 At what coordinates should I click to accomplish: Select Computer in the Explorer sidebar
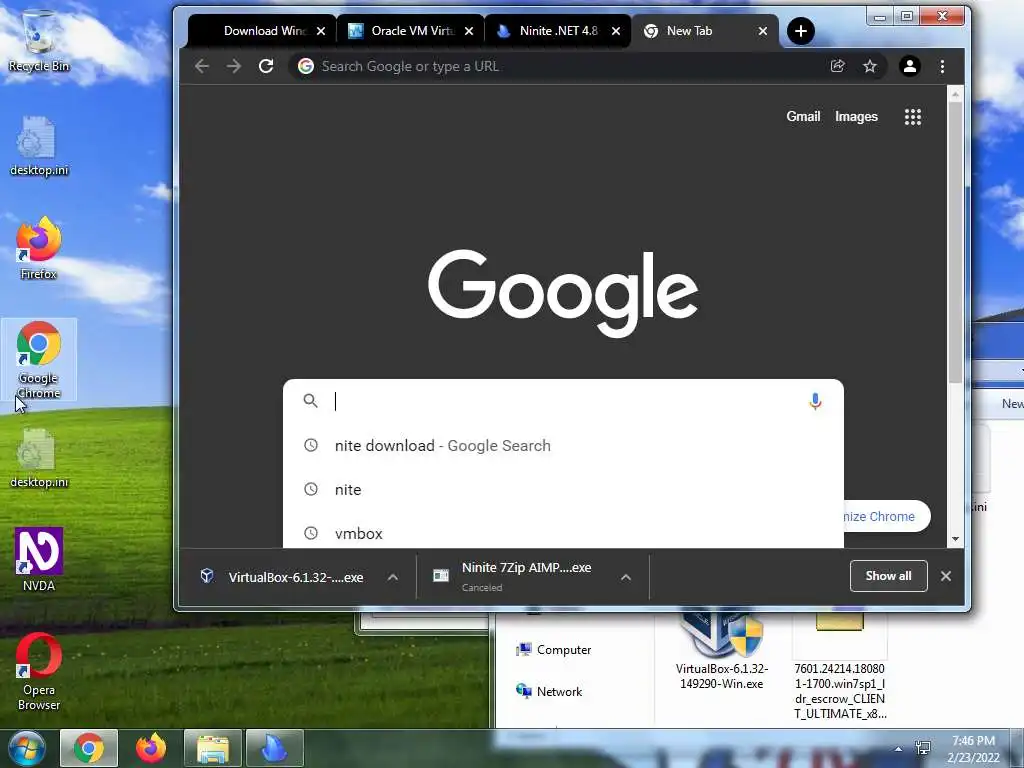[554, 650]
